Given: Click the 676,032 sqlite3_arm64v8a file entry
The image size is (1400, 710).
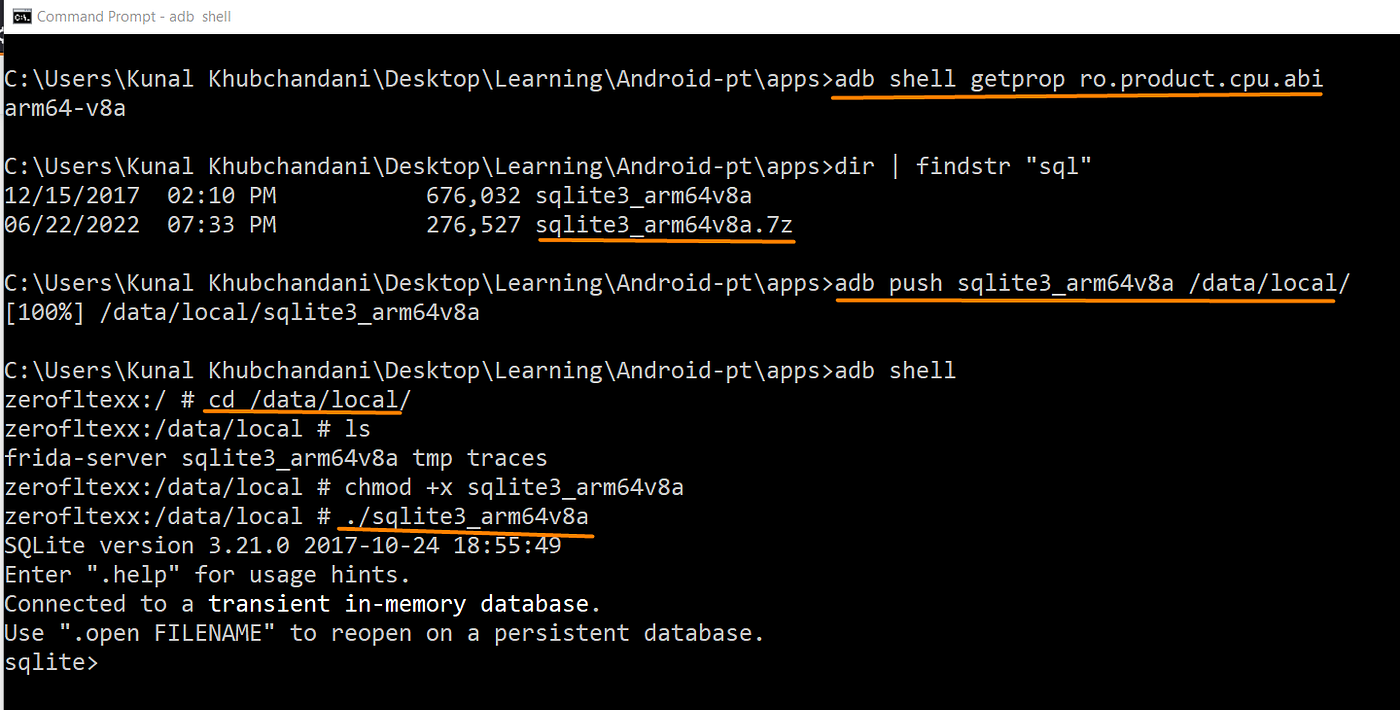Looking at the screenshot, I should (588, 196).
